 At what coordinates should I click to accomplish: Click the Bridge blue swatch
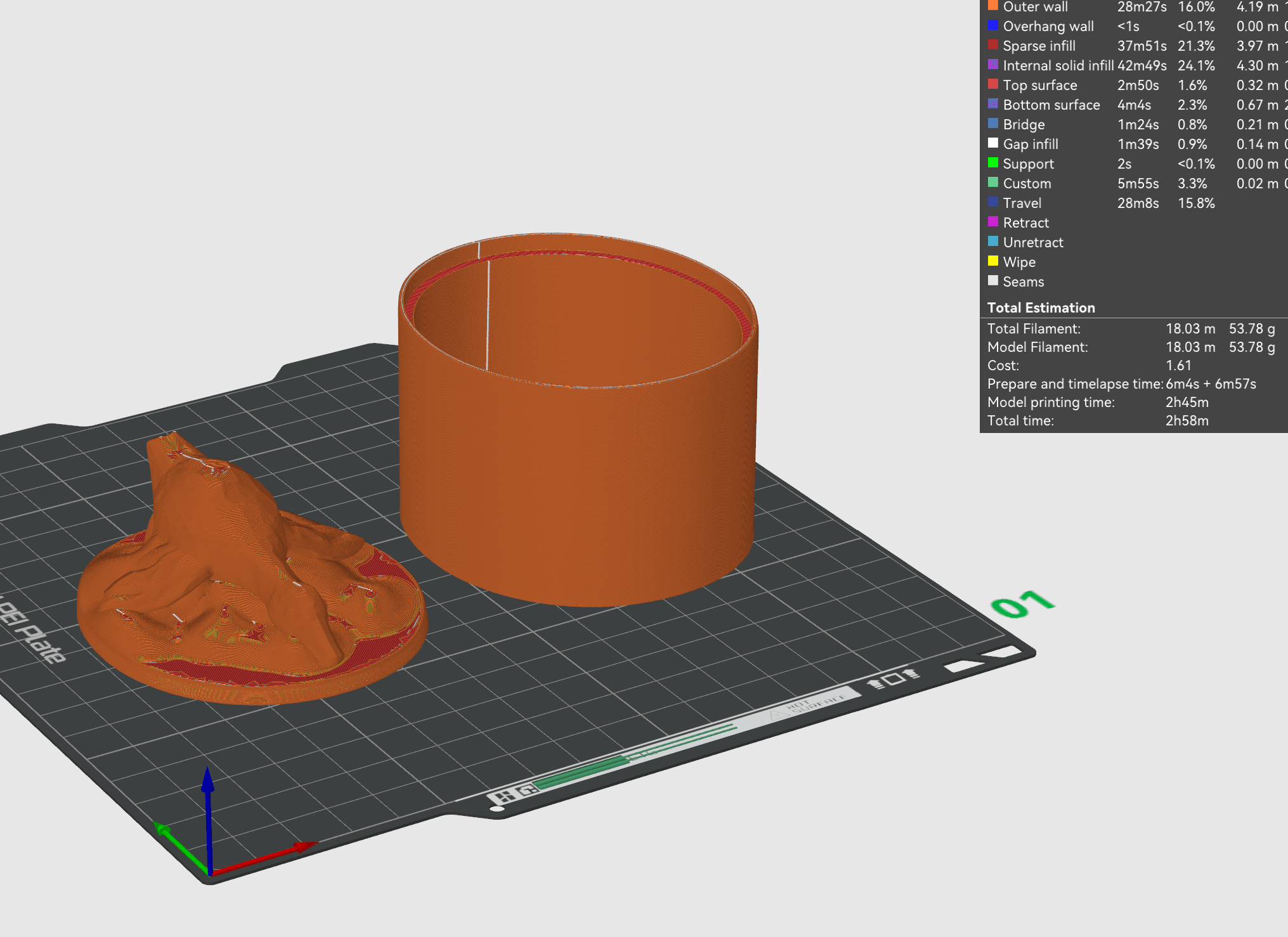(993, 124)
